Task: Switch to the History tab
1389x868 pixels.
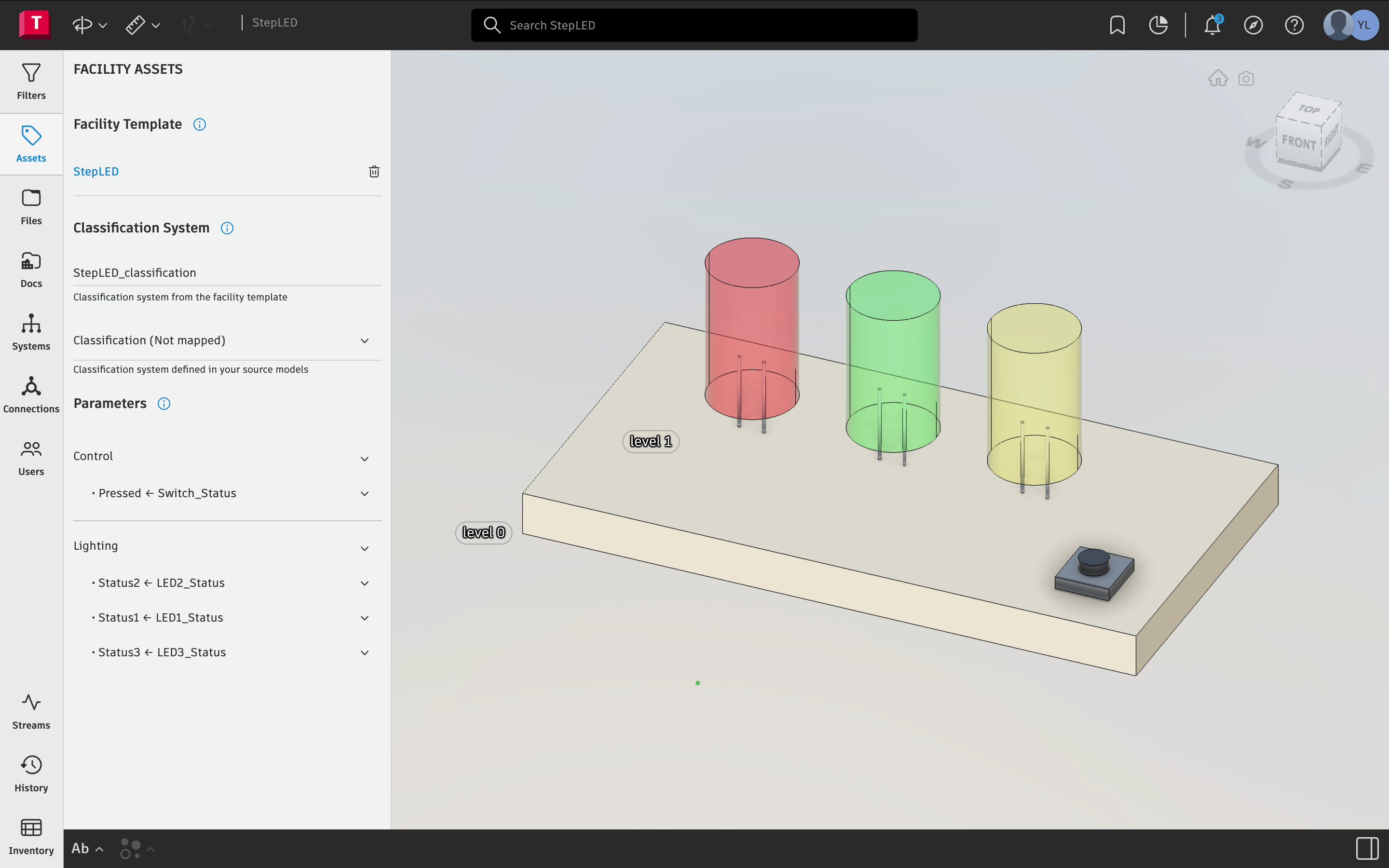Action: point(31,773)
